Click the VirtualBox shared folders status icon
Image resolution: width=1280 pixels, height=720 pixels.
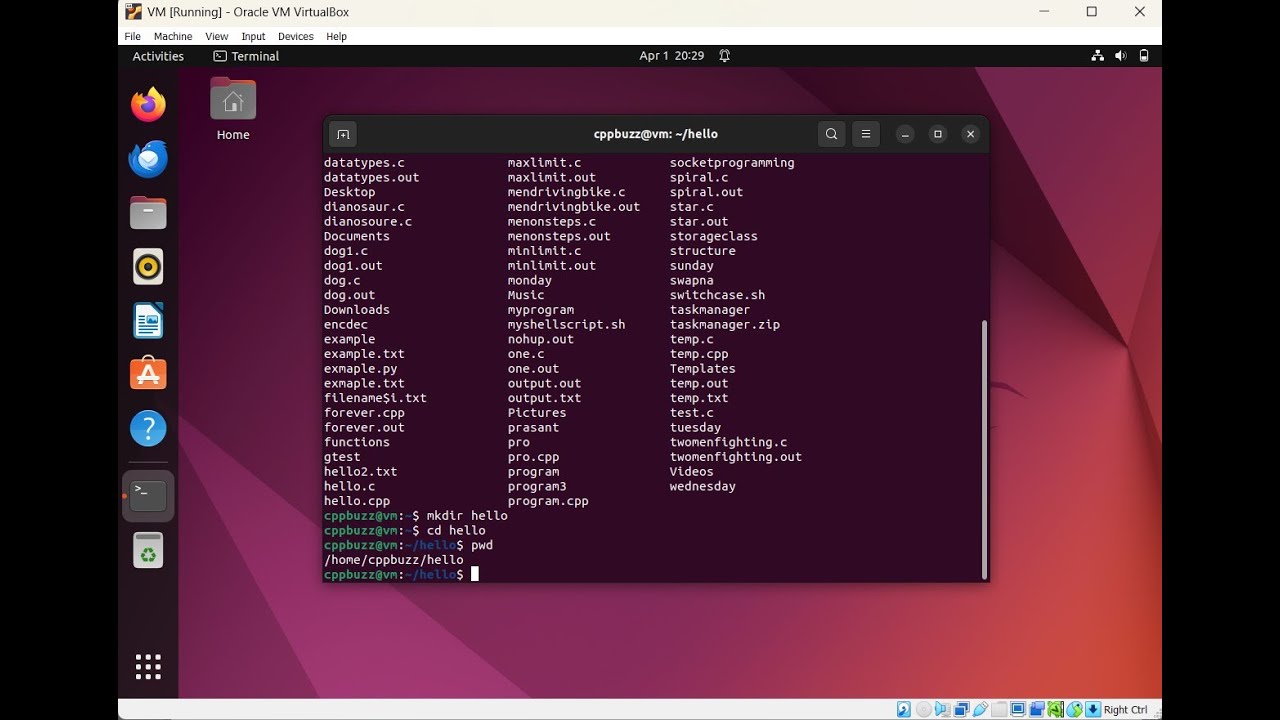click(1000, 710)
